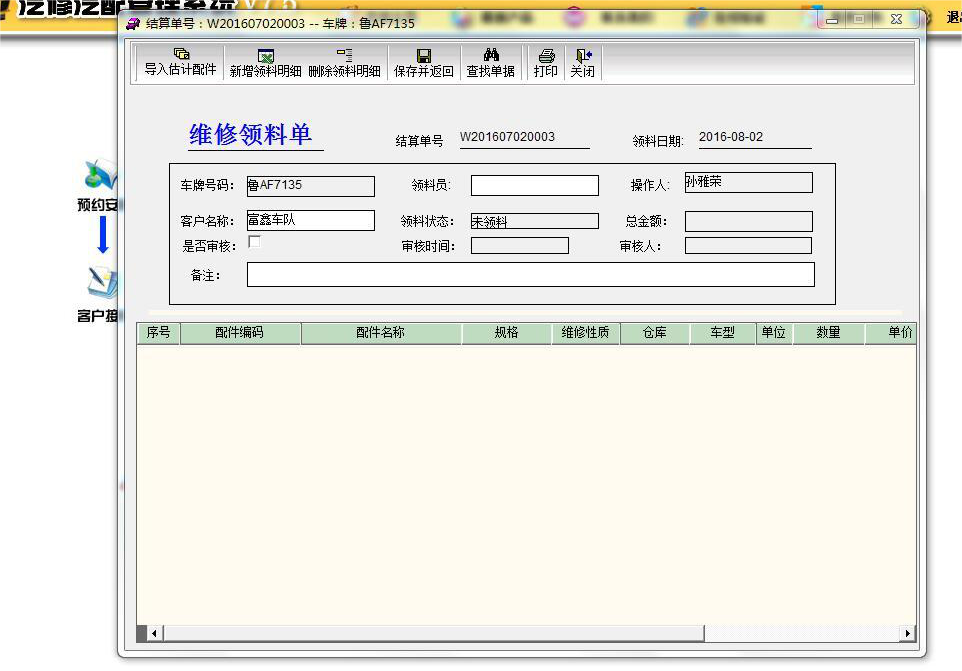Click 删除领料明细 toolbar icon

coord(344,63)
